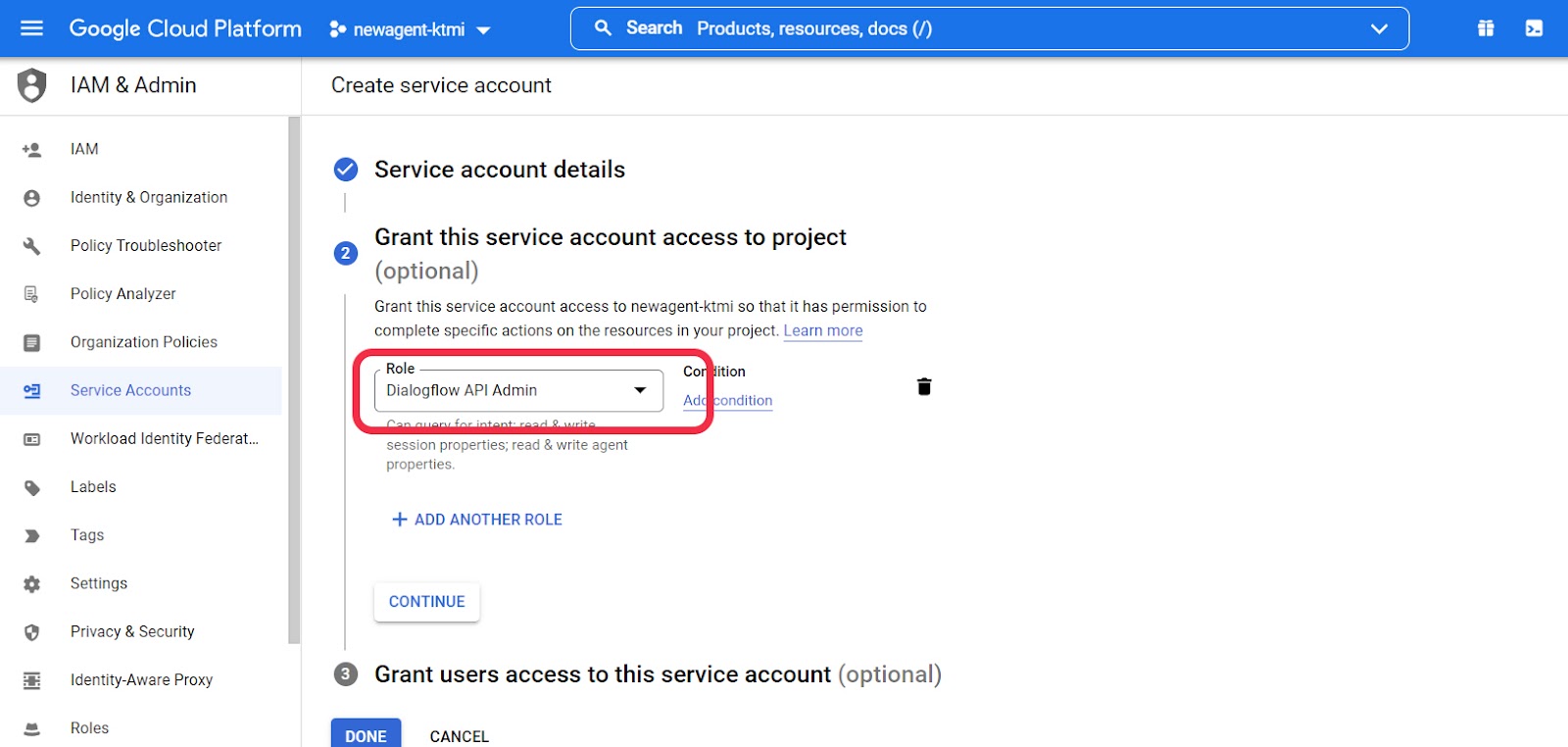This screenshot has width=1568, height=747.
Task: Open Identity-Aware Proxy page
Action: (x=141, y=679)
